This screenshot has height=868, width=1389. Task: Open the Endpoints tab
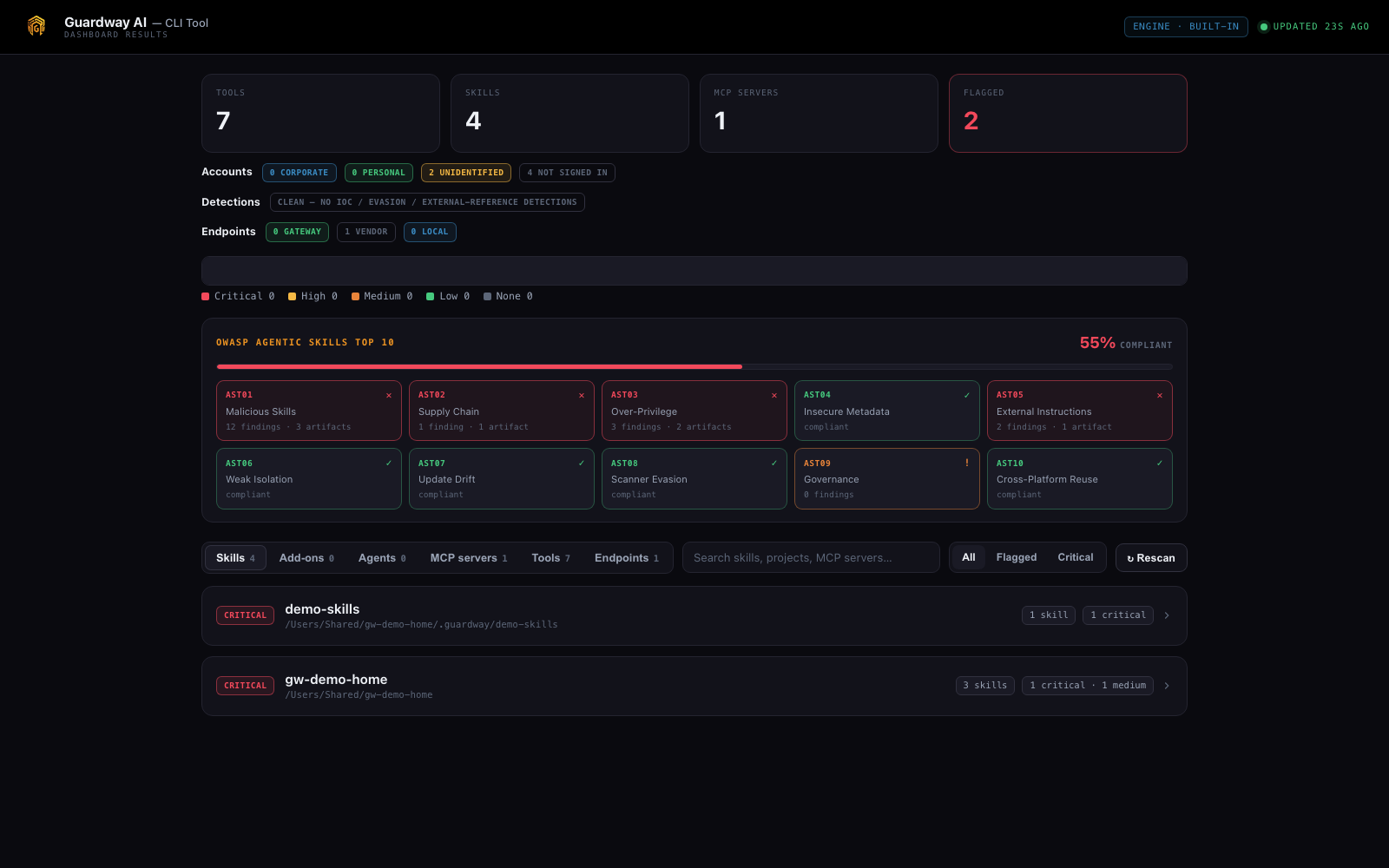coord(627,558)
